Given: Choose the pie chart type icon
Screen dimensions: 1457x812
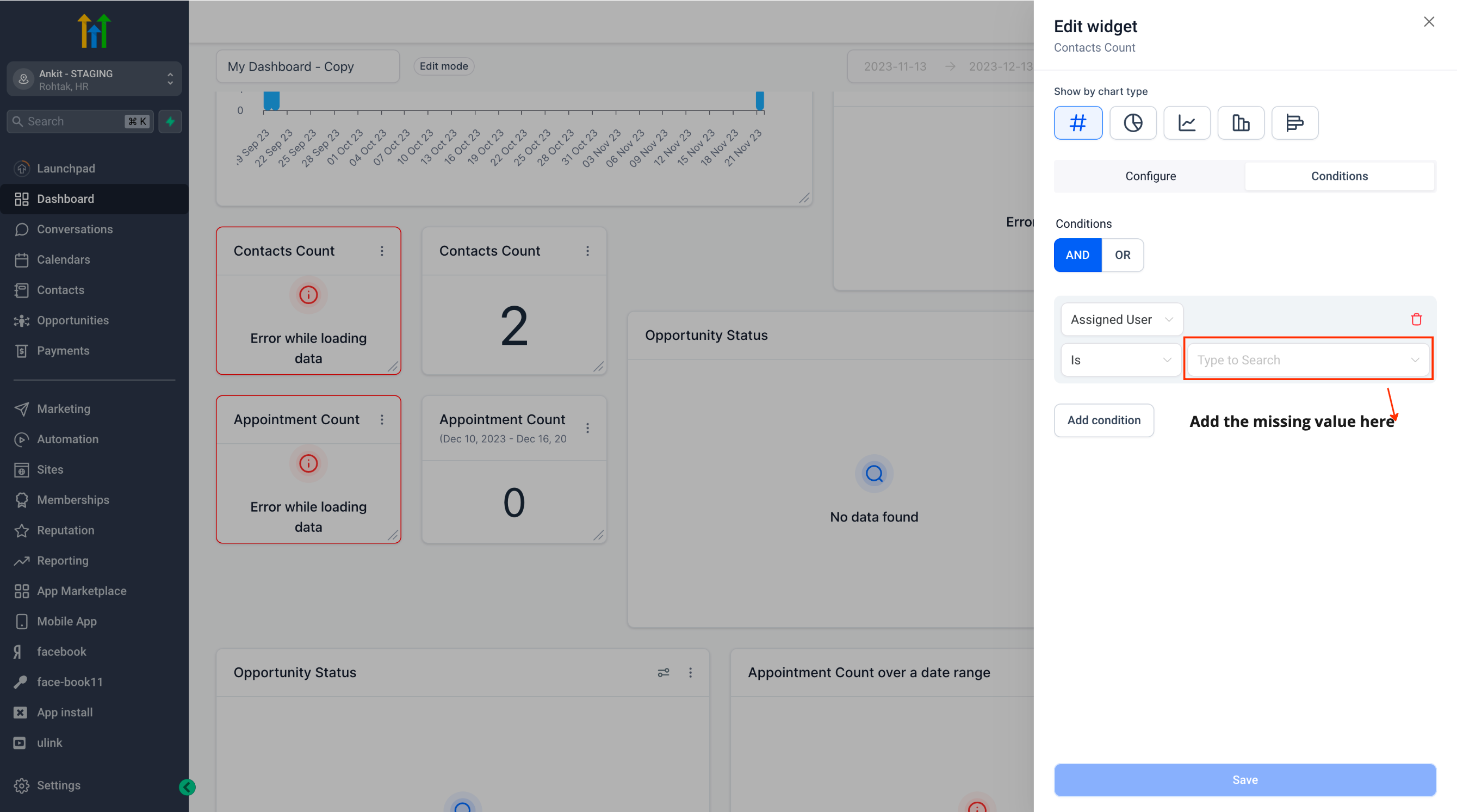Looking at the screenshot, I should tap(1132, 123).
